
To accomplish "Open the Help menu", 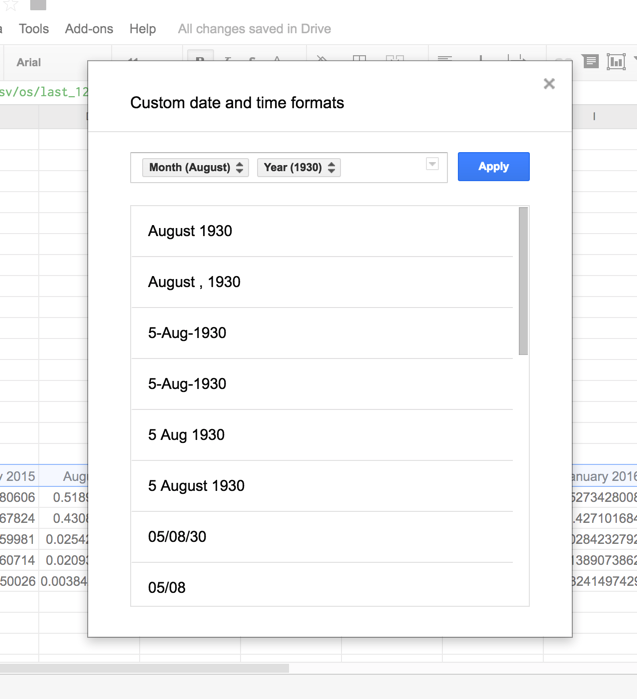I will pyautogui.click(x=143, y=29).
